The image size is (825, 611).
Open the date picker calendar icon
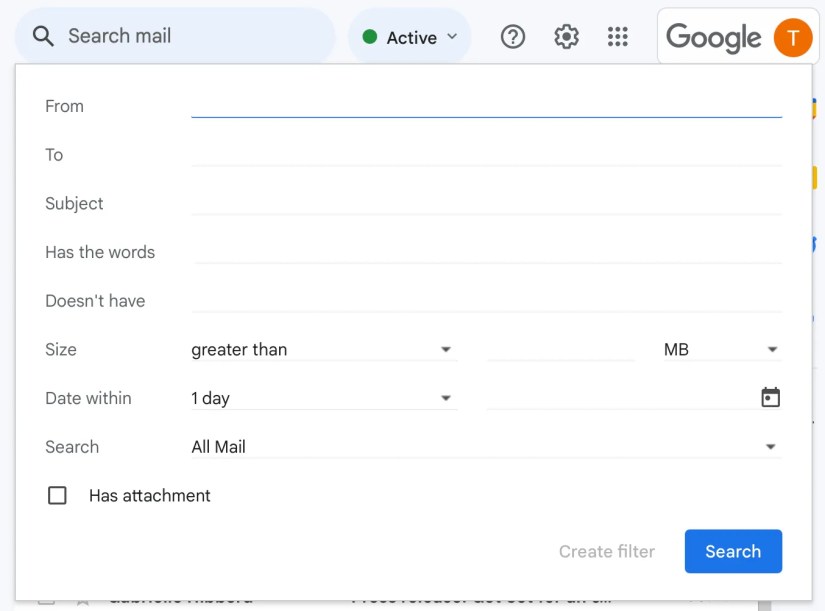(770, 397)
